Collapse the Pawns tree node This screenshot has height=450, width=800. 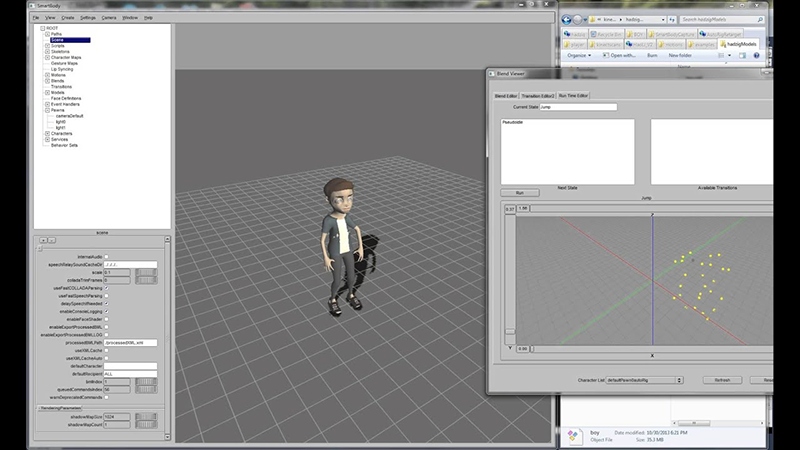pos(47,110)
